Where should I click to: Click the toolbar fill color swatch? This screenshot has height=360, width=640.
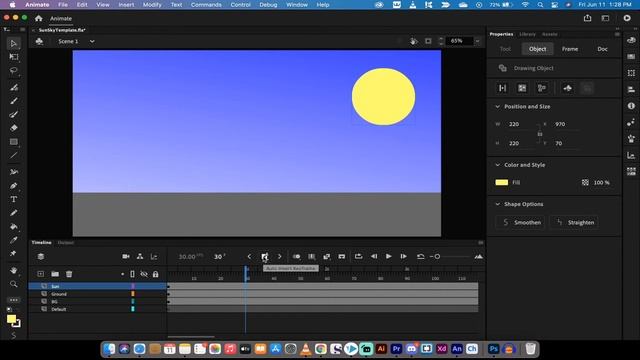[11, 319]
